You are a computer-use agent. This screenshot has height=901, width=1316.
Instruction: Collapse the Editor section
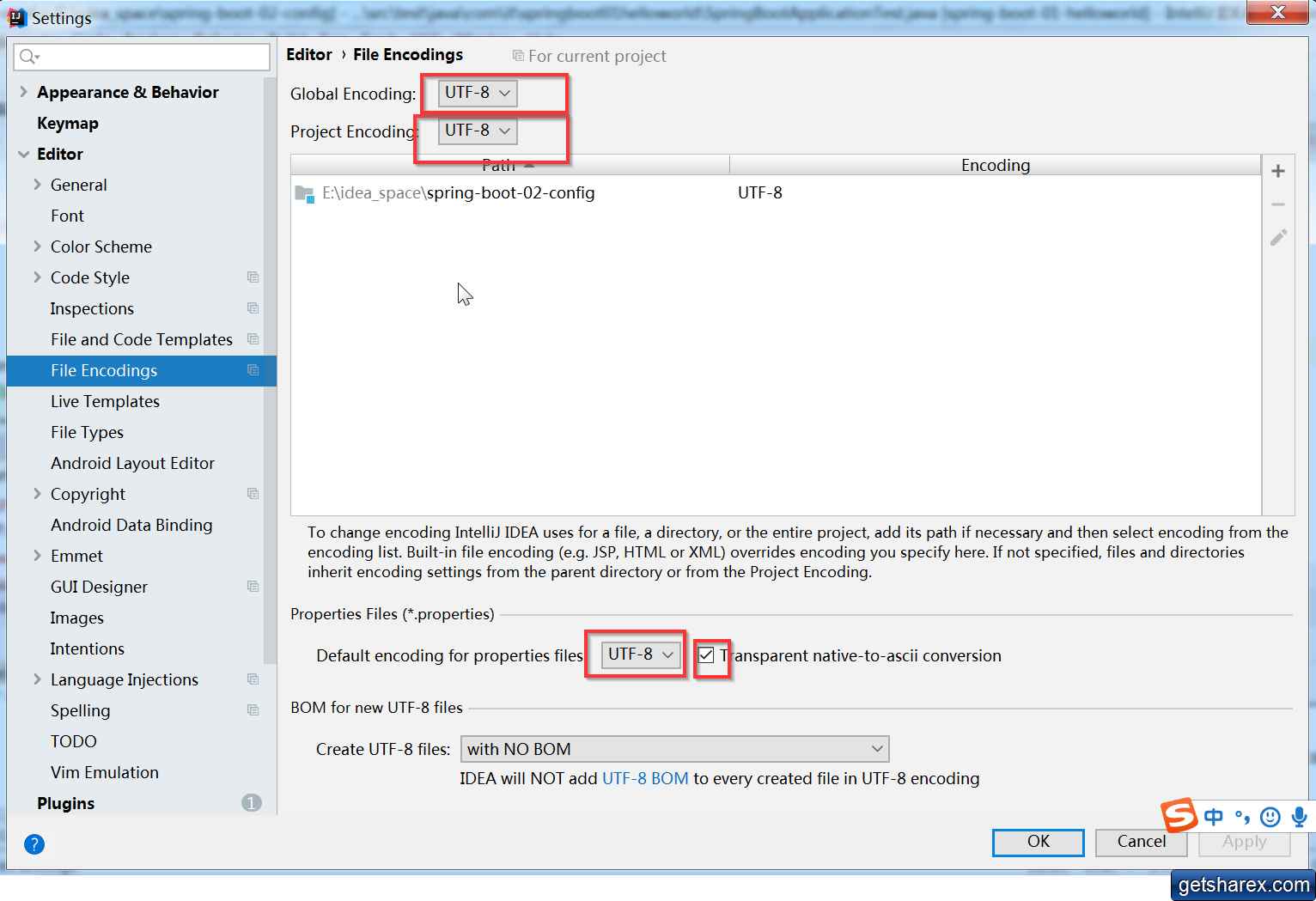pyautogui.click(x=23, y=154)
